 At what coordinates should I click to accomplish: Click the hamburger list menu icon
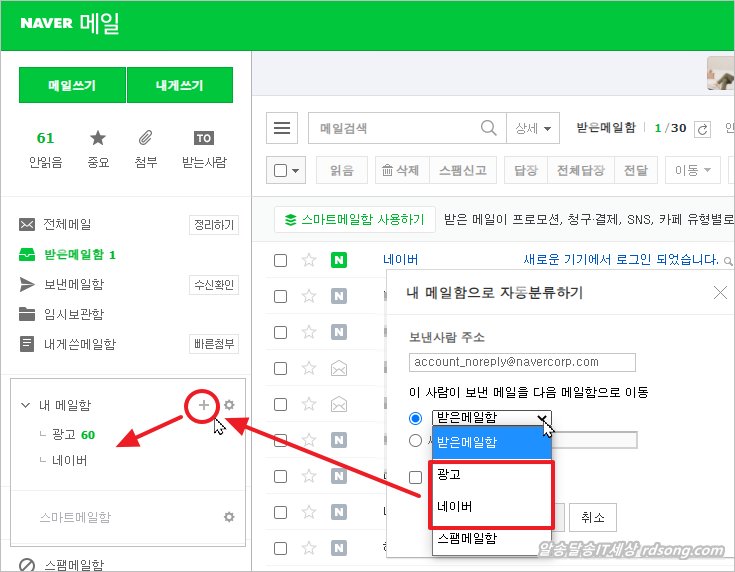(282, 128)
